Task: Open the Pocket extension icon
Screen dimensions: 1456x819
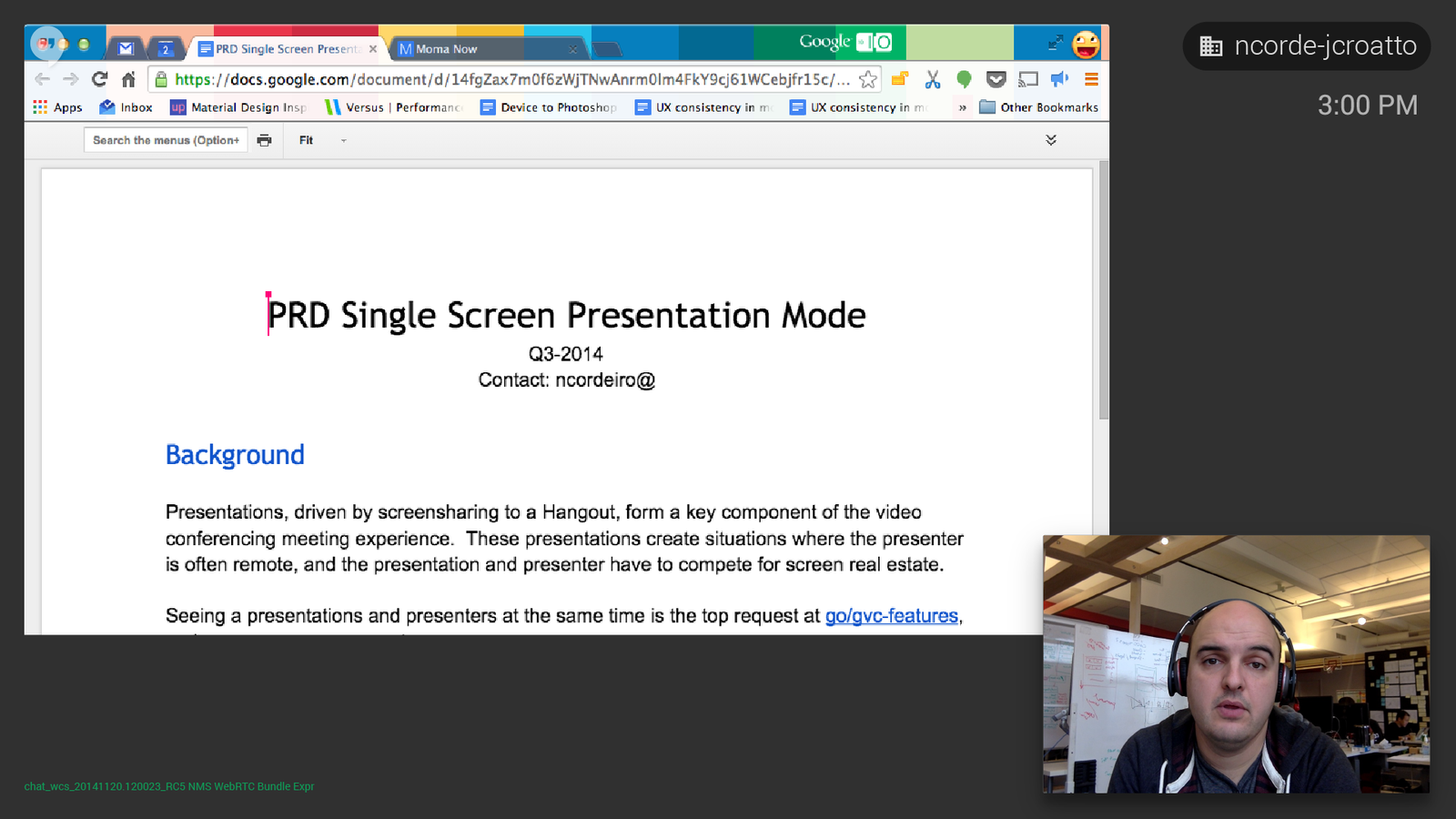Action: (x=996, y=79)
